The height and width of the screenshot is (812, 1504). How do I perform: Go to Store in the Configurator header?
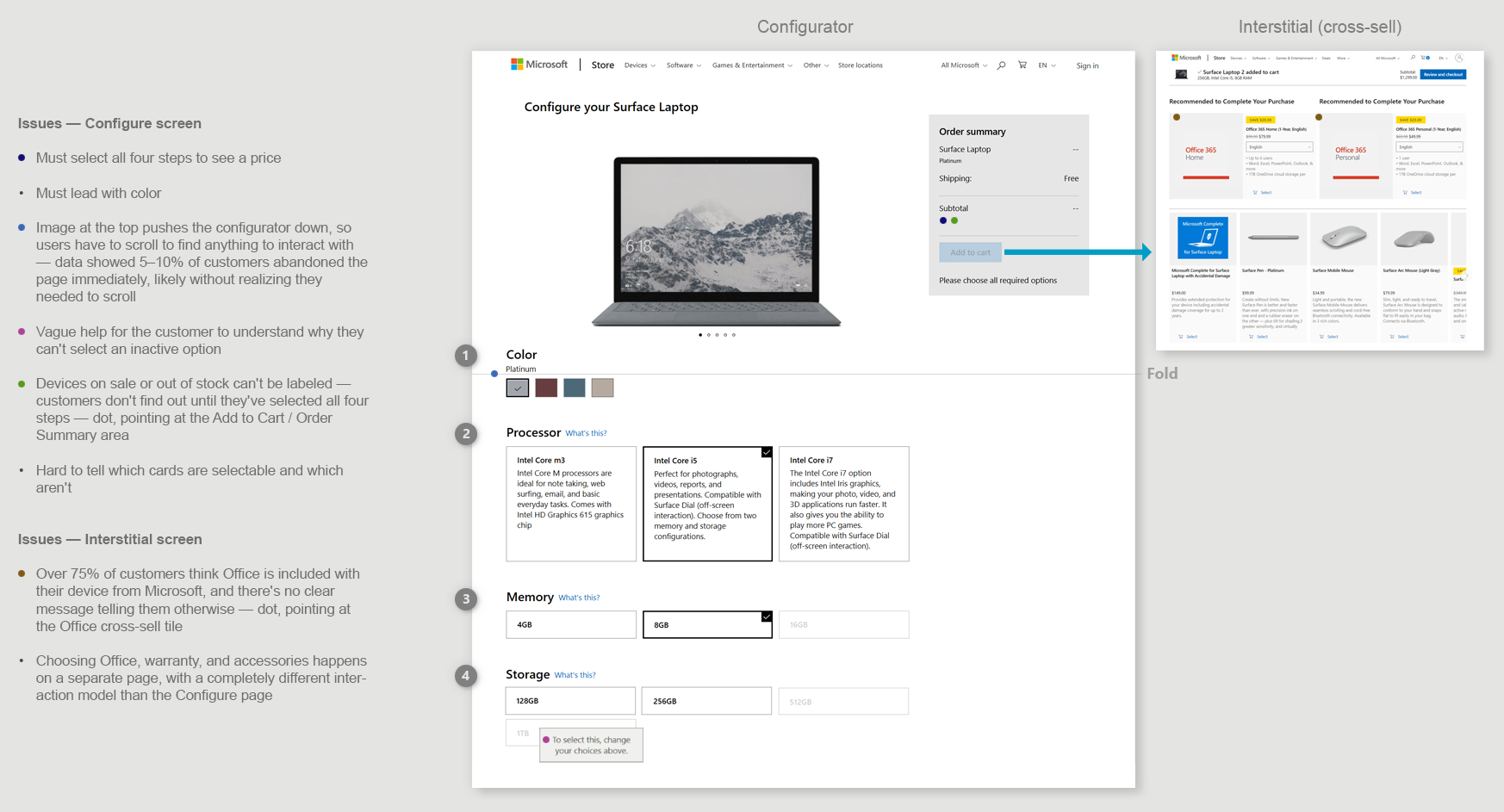pos(603,65)
